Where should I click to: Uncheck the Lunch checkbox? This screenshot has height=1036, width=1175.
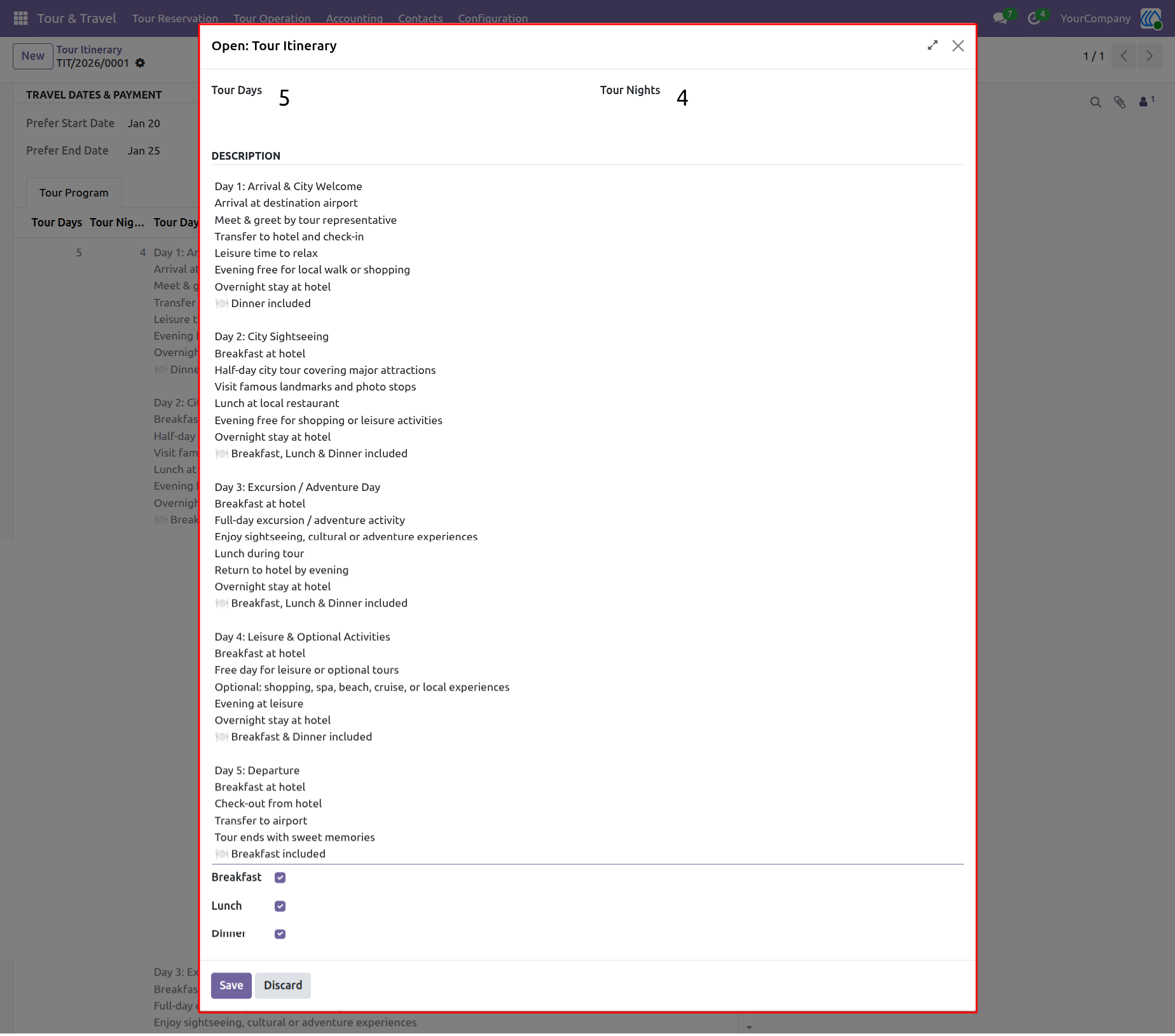[x=280, y=906]
